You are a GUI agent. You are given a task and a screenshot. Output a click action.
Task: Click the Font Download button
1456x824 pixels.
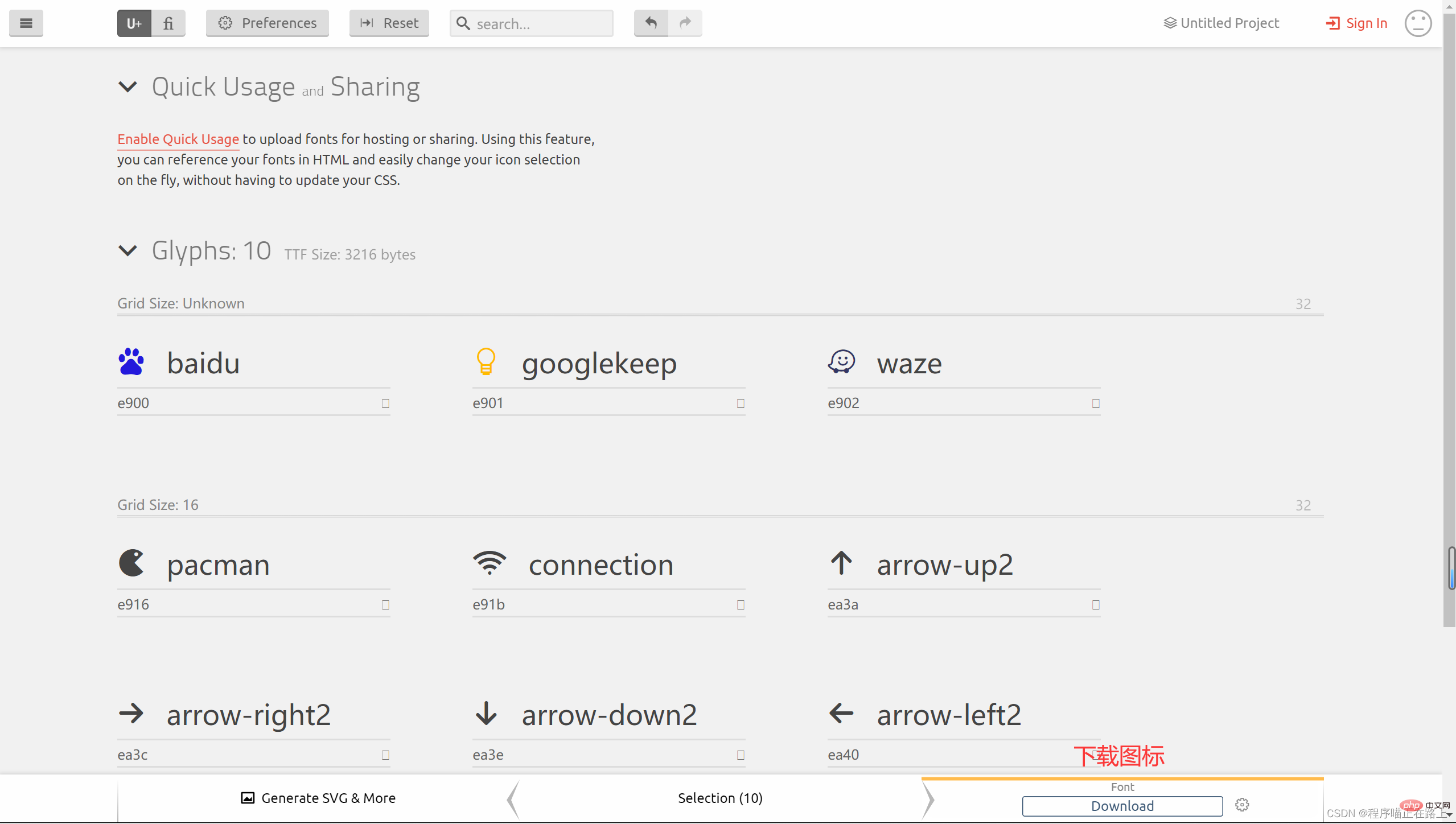click(x=1122, y=806)
